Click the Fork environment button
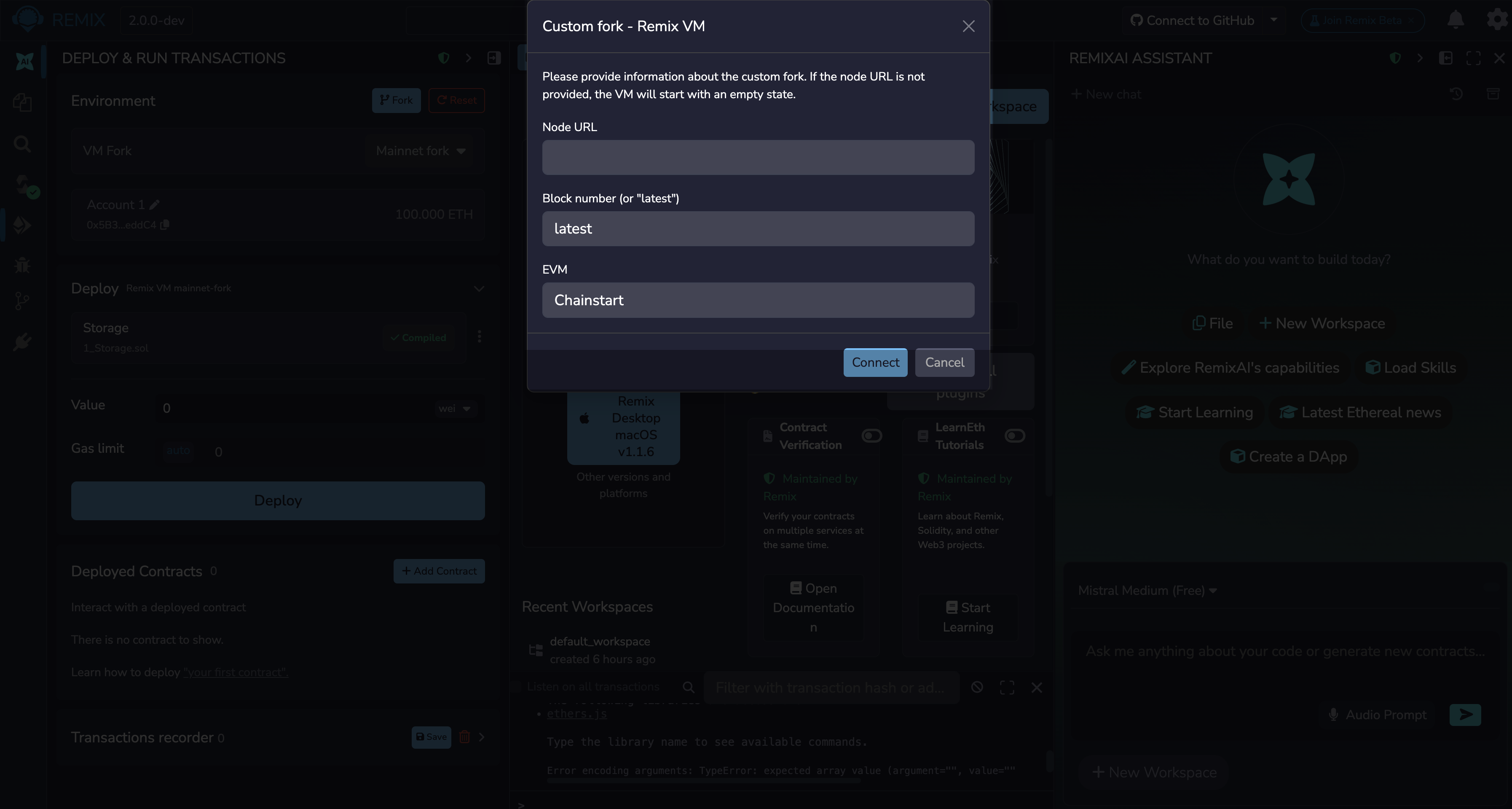The image size is (1512, 809). [396, 100]
